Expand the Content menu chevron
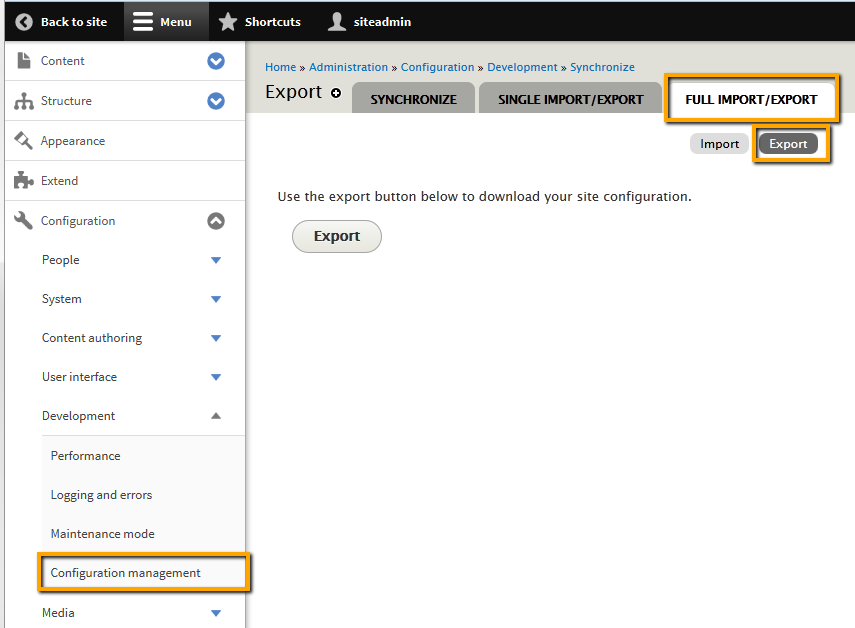855x628 pixels. [216, 61]
